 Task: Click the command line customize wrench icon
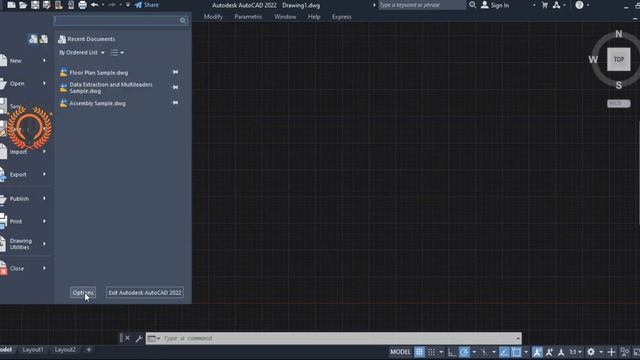(x=139, y=338)
